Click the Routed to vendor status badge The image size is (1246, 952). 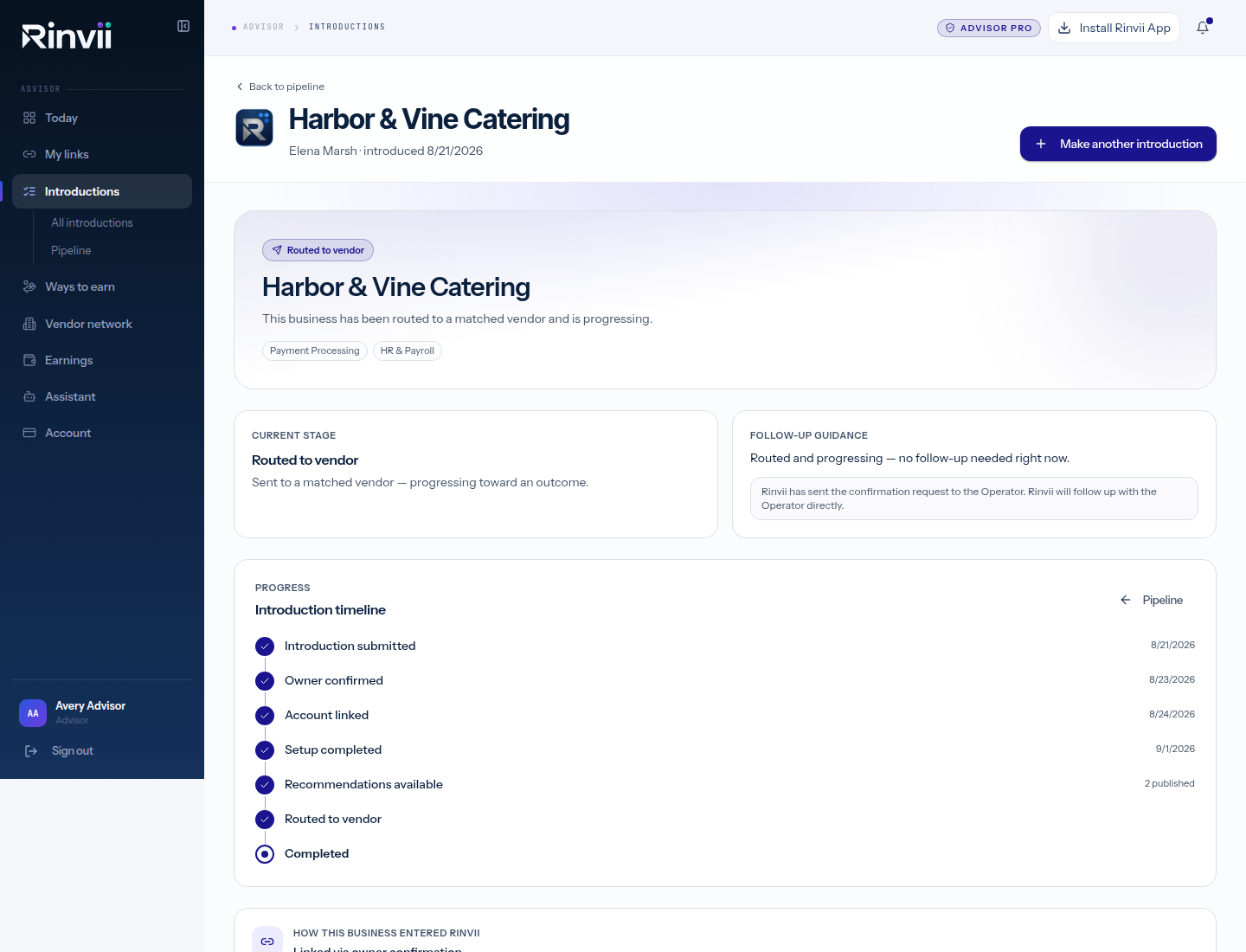click(318, 250)
